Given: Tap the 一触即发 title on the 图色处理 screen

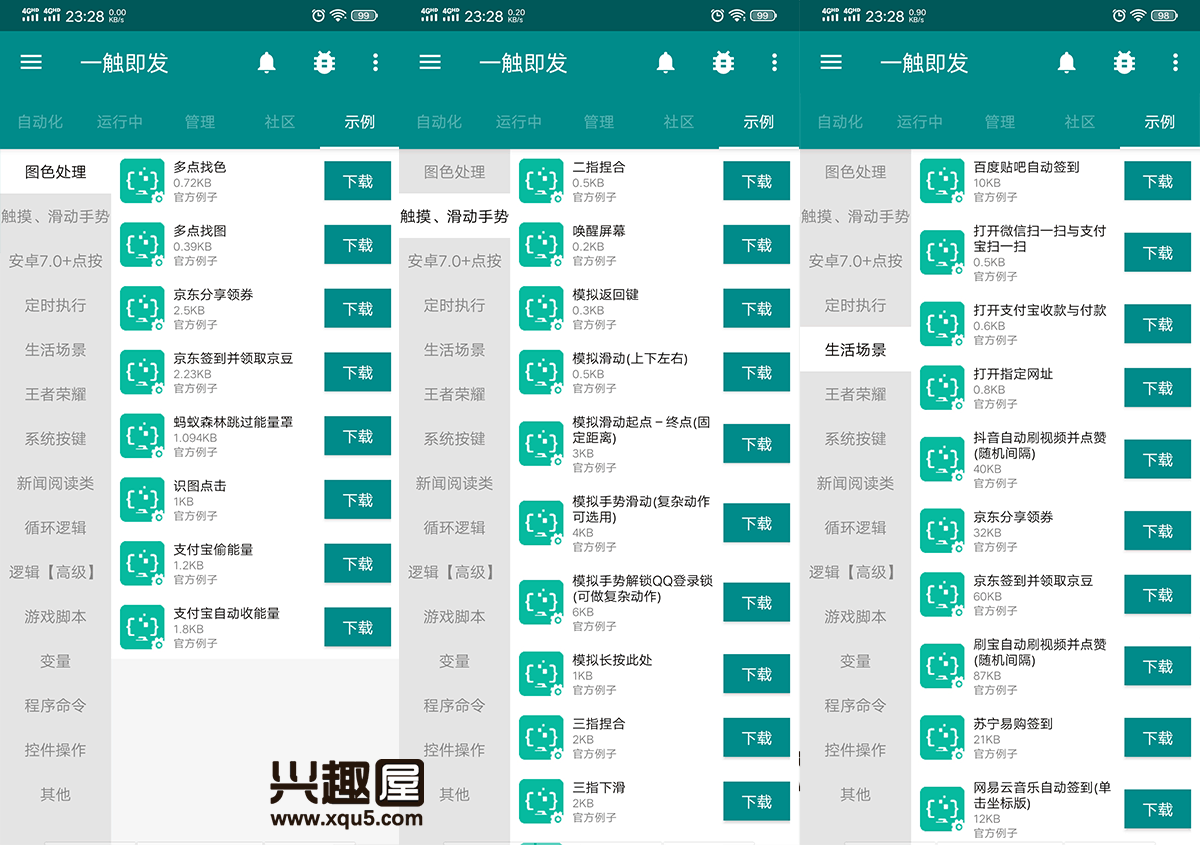Looking at the screenshot, I should (x=124, y=63).
